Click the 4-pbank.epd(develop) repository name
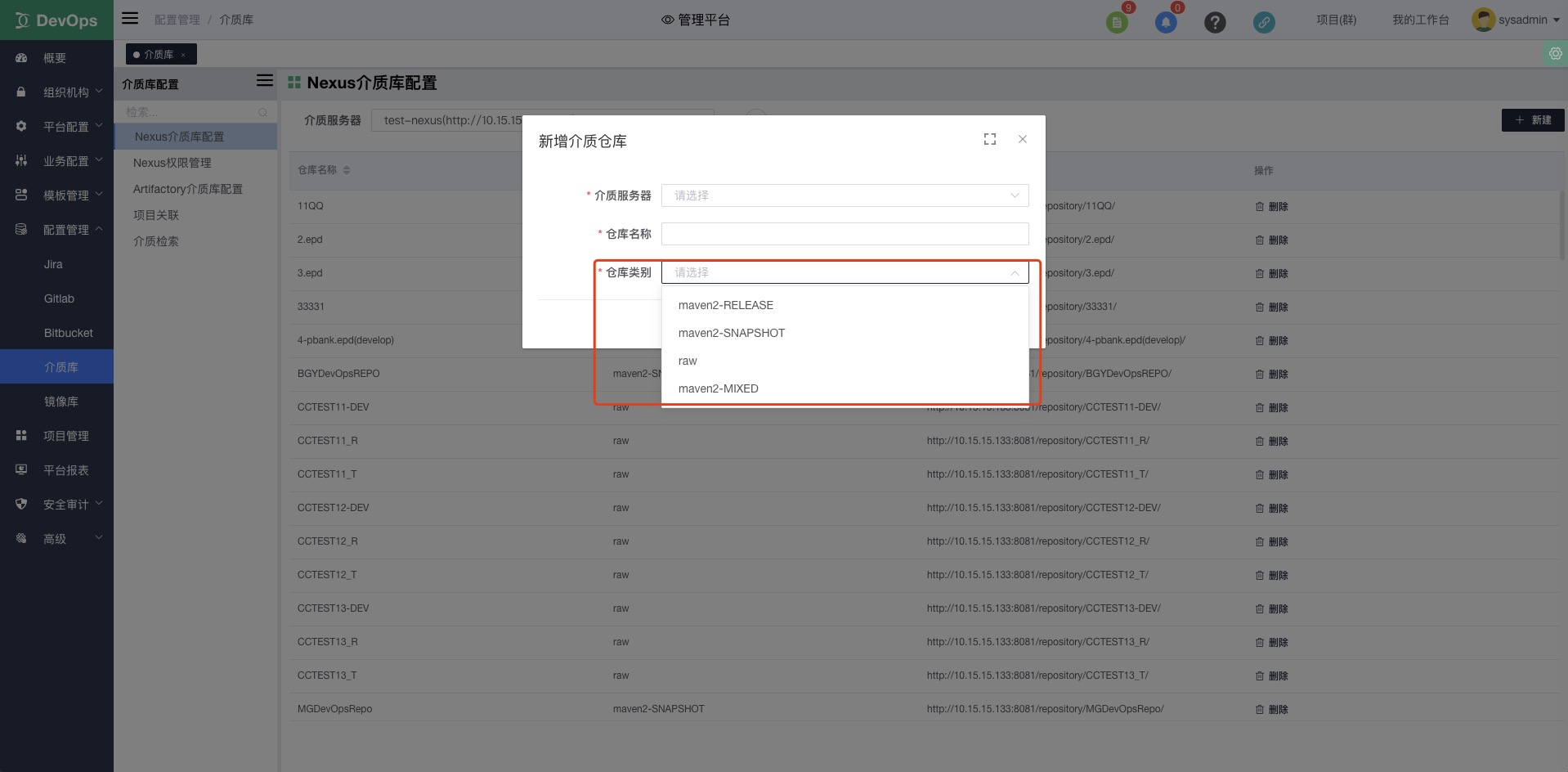The image size is (1568, 772). click(x=346, y=340)
